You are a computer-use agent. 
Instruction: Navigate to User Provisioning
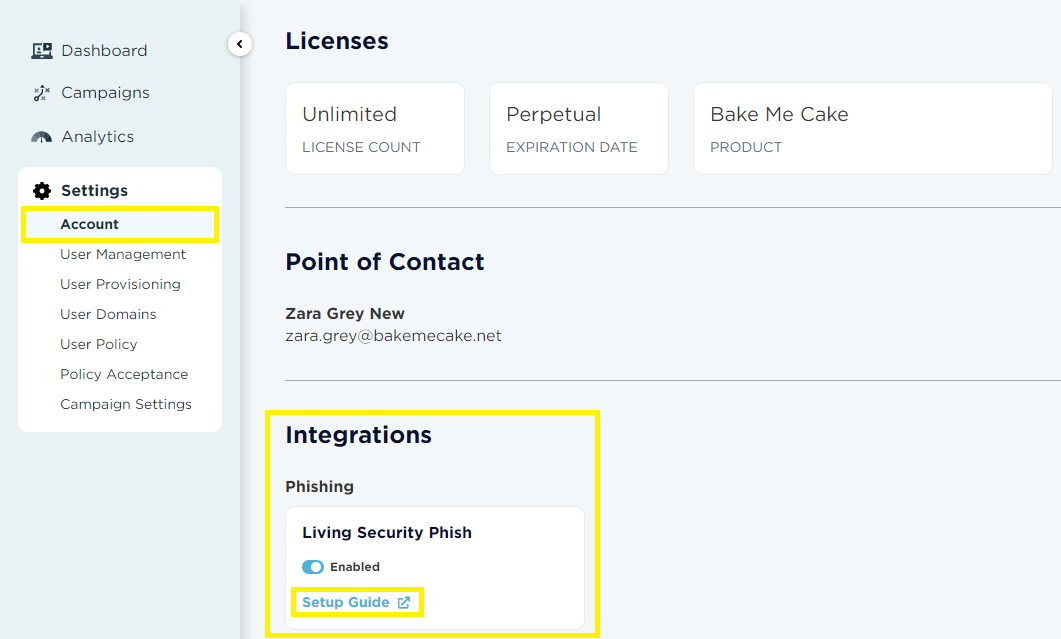coord(120,285)
